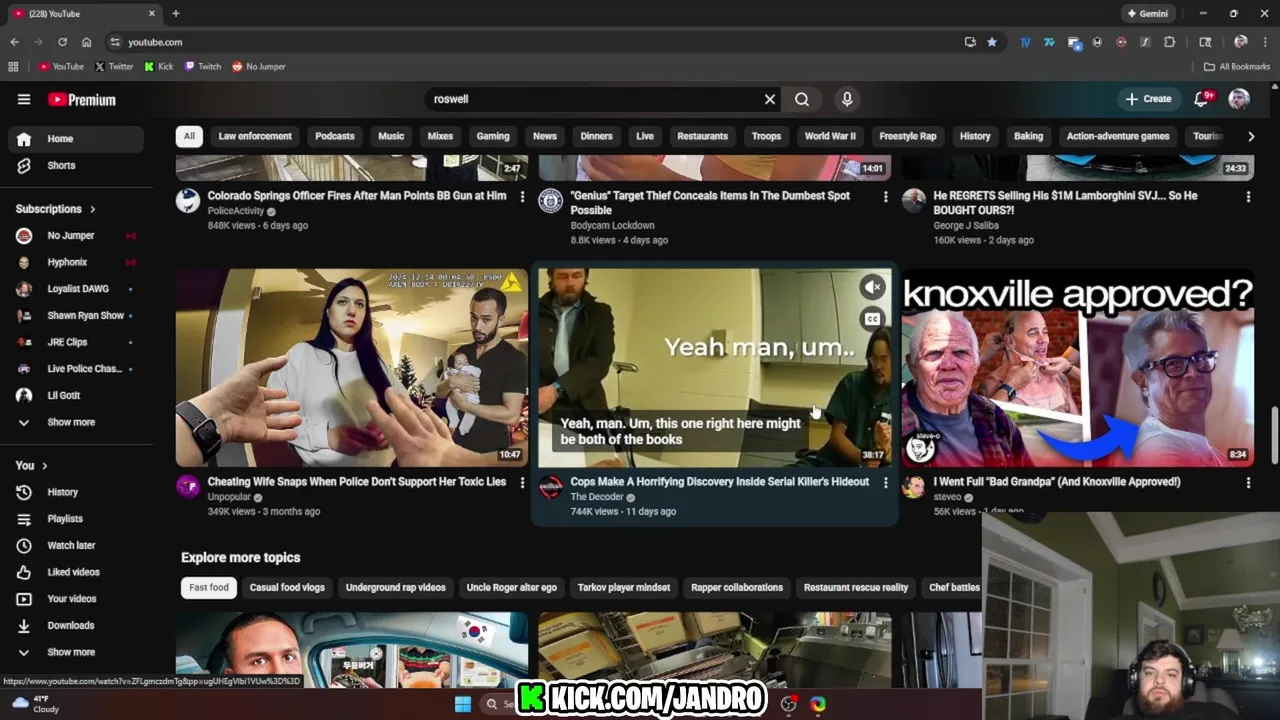Open the Windows Start menu
This screenshot has height=720, width=1280.
pos(463,704)
